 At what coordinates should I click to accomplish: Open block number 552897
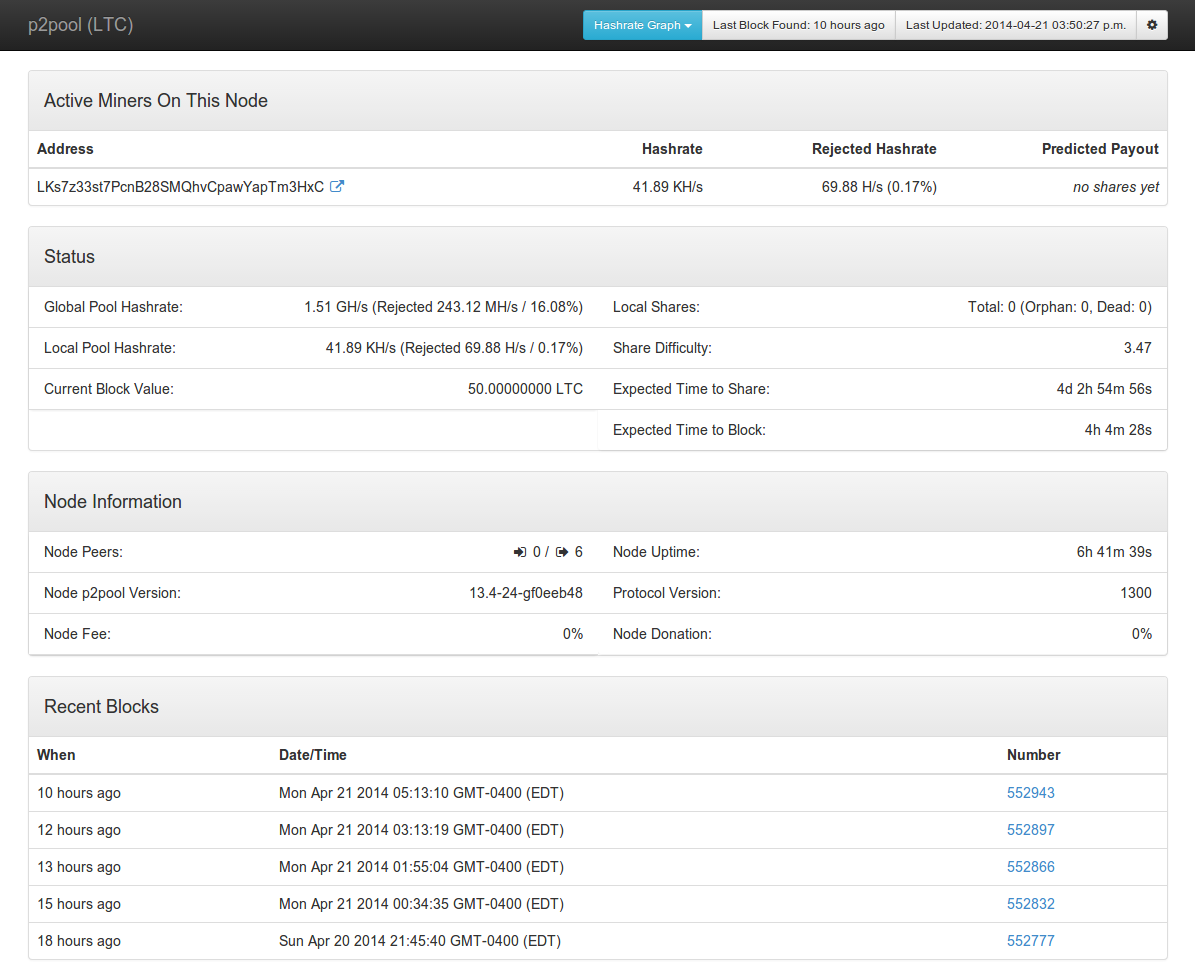pyautogui.click(x=1030, y=830)
